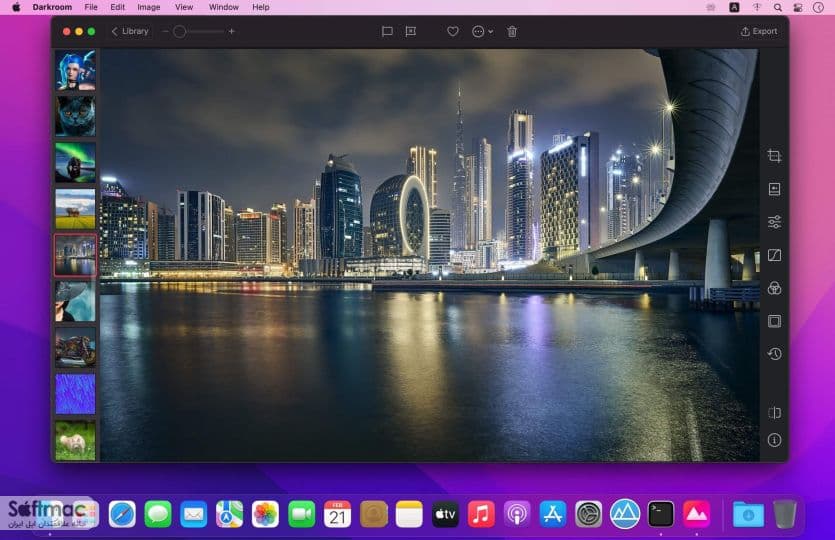Select the blue purple texture thumbnail
Viewport: 835px width, 540px height.
pos(75,394)
